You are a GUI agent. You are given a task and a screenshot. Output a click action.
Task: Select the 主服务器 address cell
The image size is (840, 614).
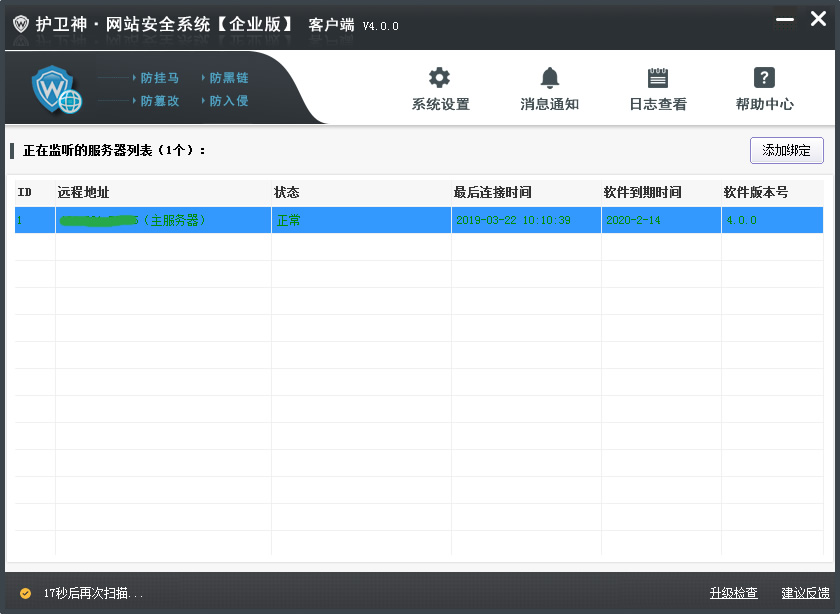163,220
